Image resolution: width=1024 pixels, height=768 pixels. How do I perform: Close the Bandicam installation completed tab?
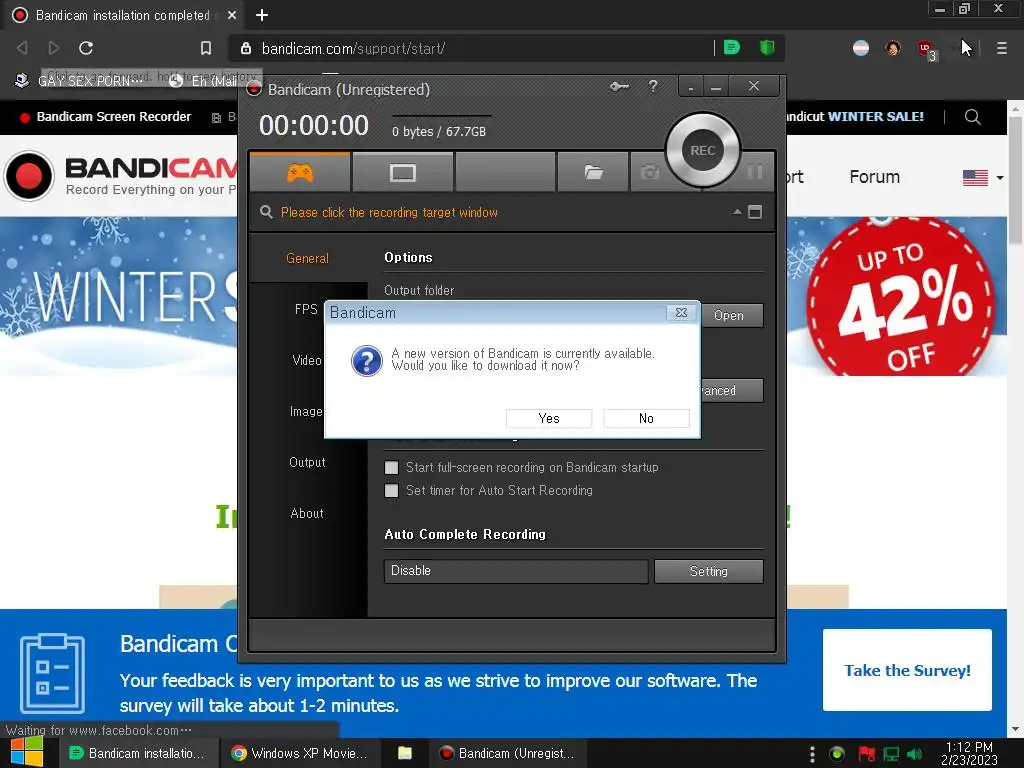pyautogui.click(x=232, y=14)
